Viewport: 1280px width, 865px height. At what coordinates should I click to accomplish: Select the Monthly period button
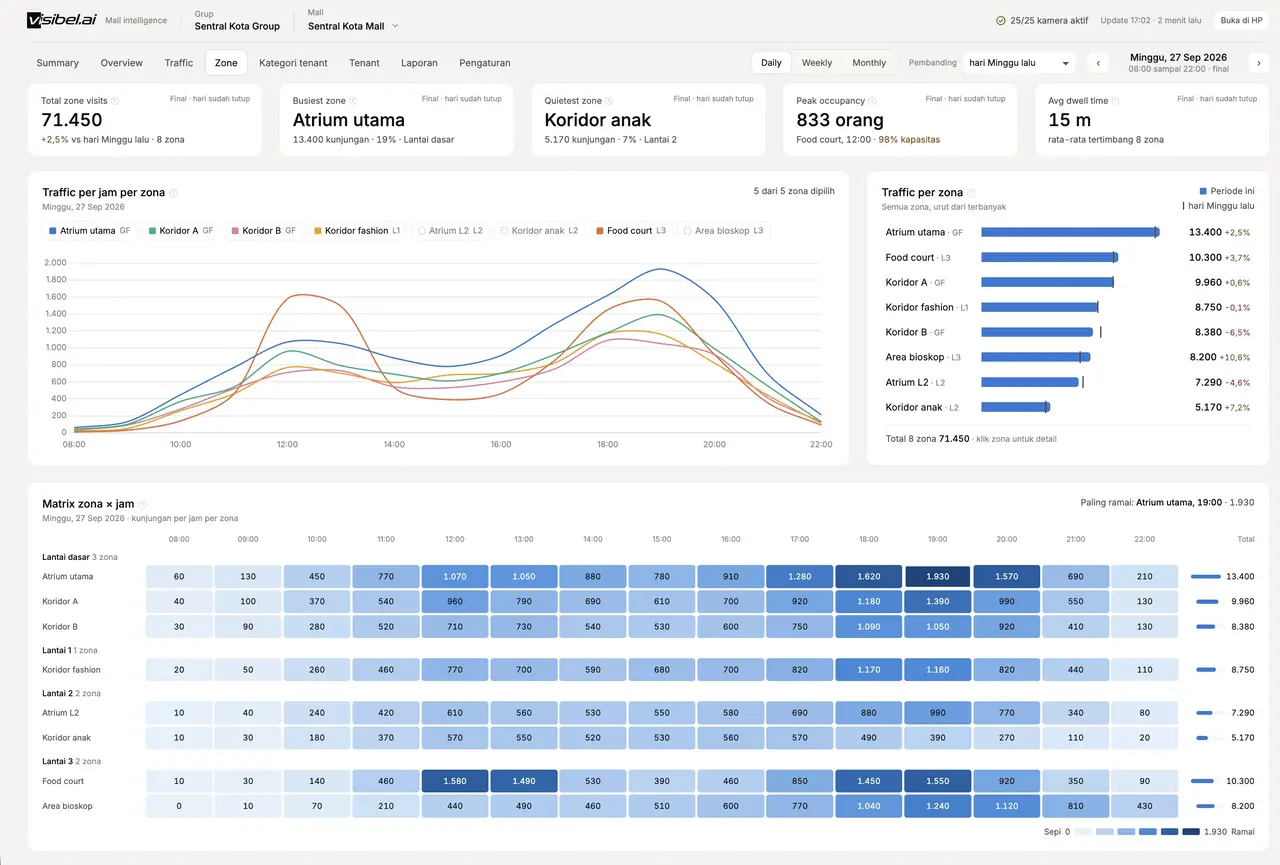coord(869,63)
